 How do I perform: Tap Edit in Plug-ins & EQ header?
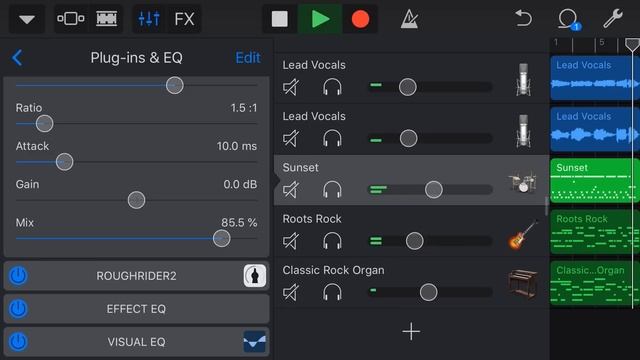pos(248,58)
